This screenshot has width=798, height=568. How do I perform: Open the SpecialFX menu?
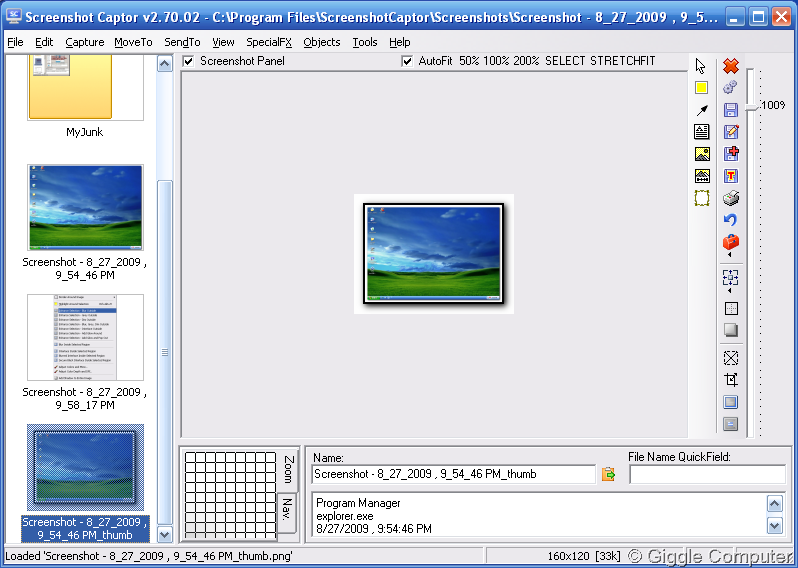tap(269, 42)
